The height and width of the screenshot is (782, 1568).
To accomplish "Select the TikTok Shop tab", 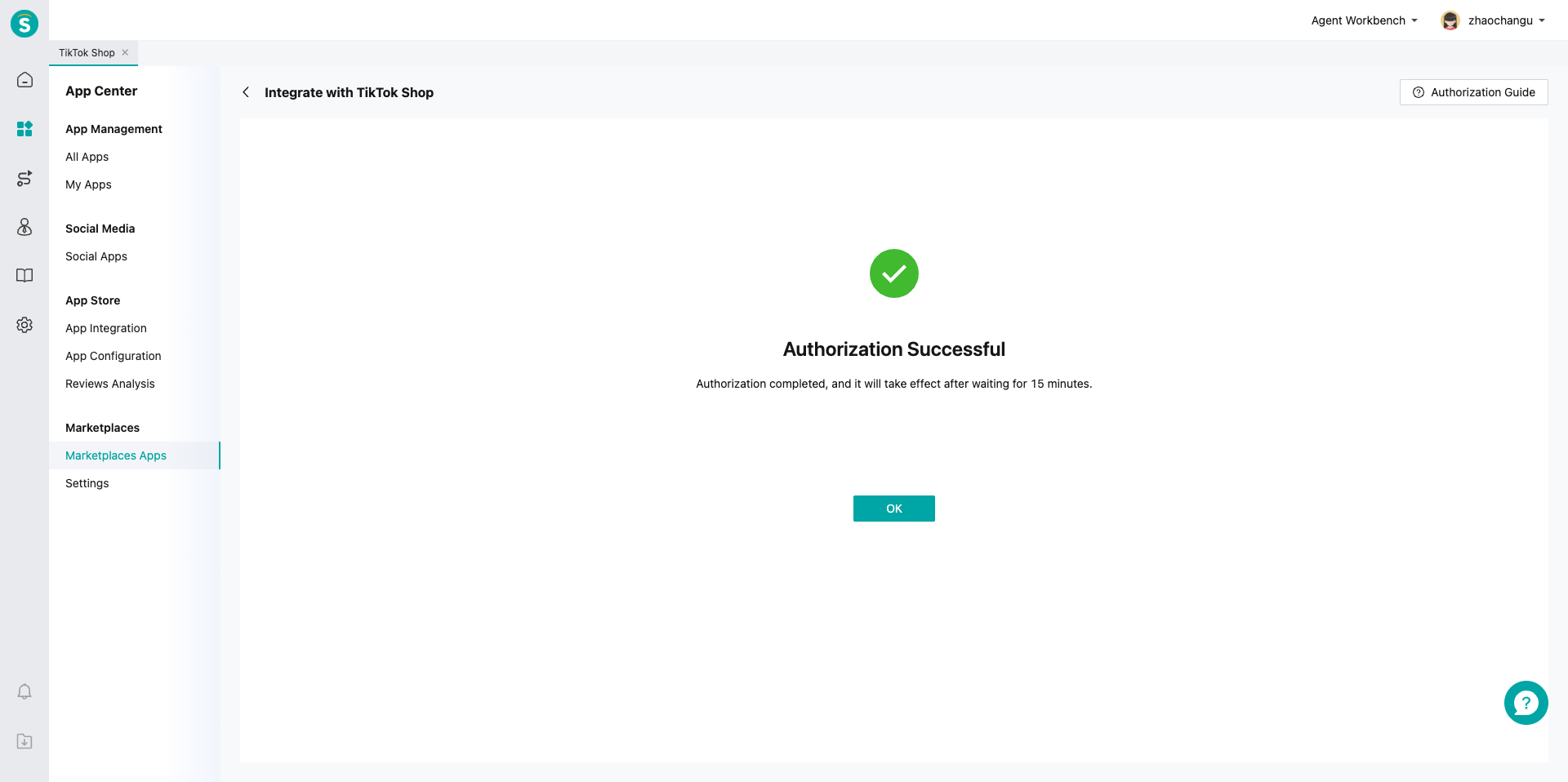I will (87, 53).
